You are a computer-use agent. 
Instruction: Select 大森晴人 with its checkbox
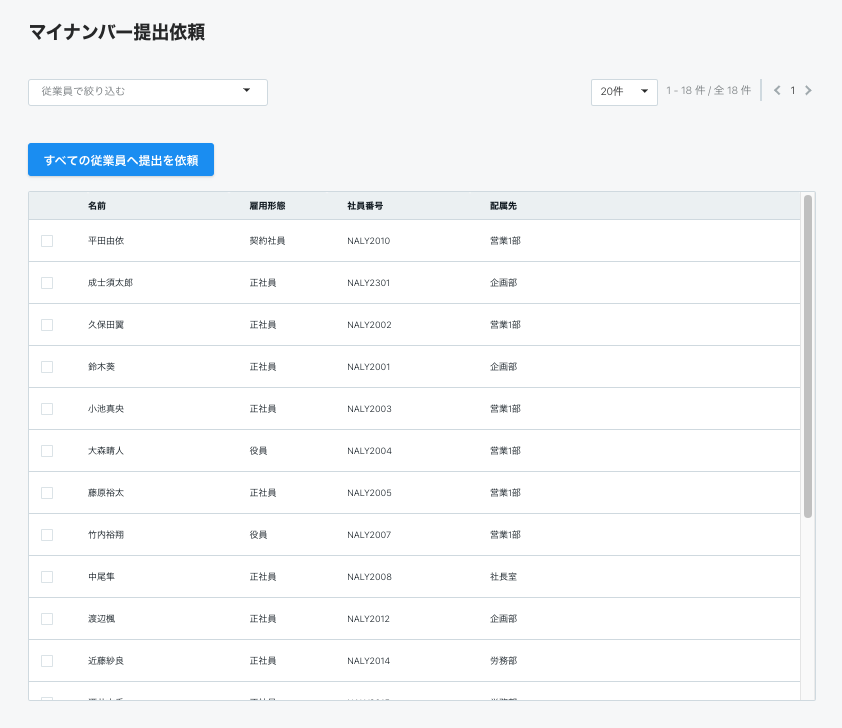pyautogui.click(x=47, y=451)
